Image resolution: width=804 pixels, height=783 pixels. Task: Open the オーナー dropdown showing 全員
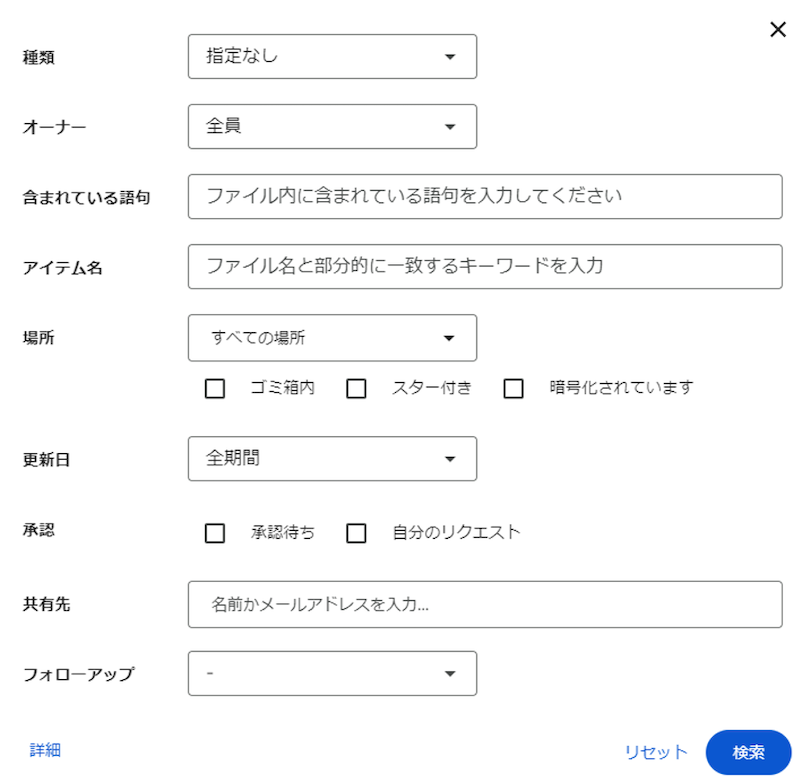pyautogui.click(x=332, y=126)
